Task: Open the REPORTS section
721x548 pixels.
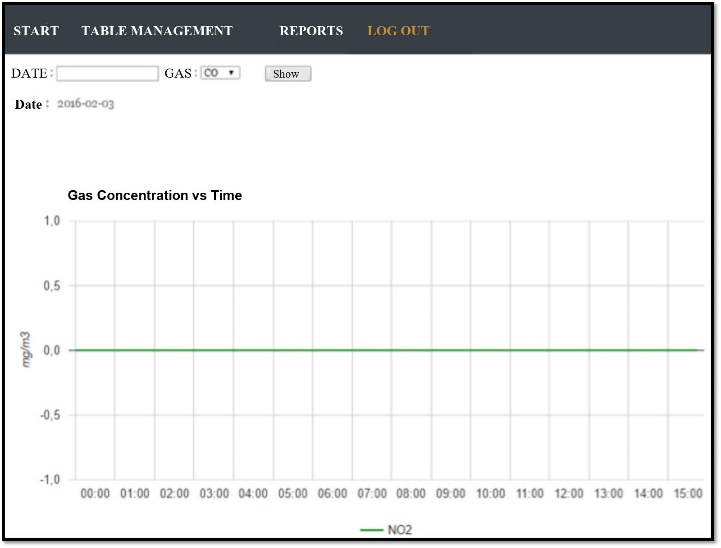Action: click(x=311, y=31)
